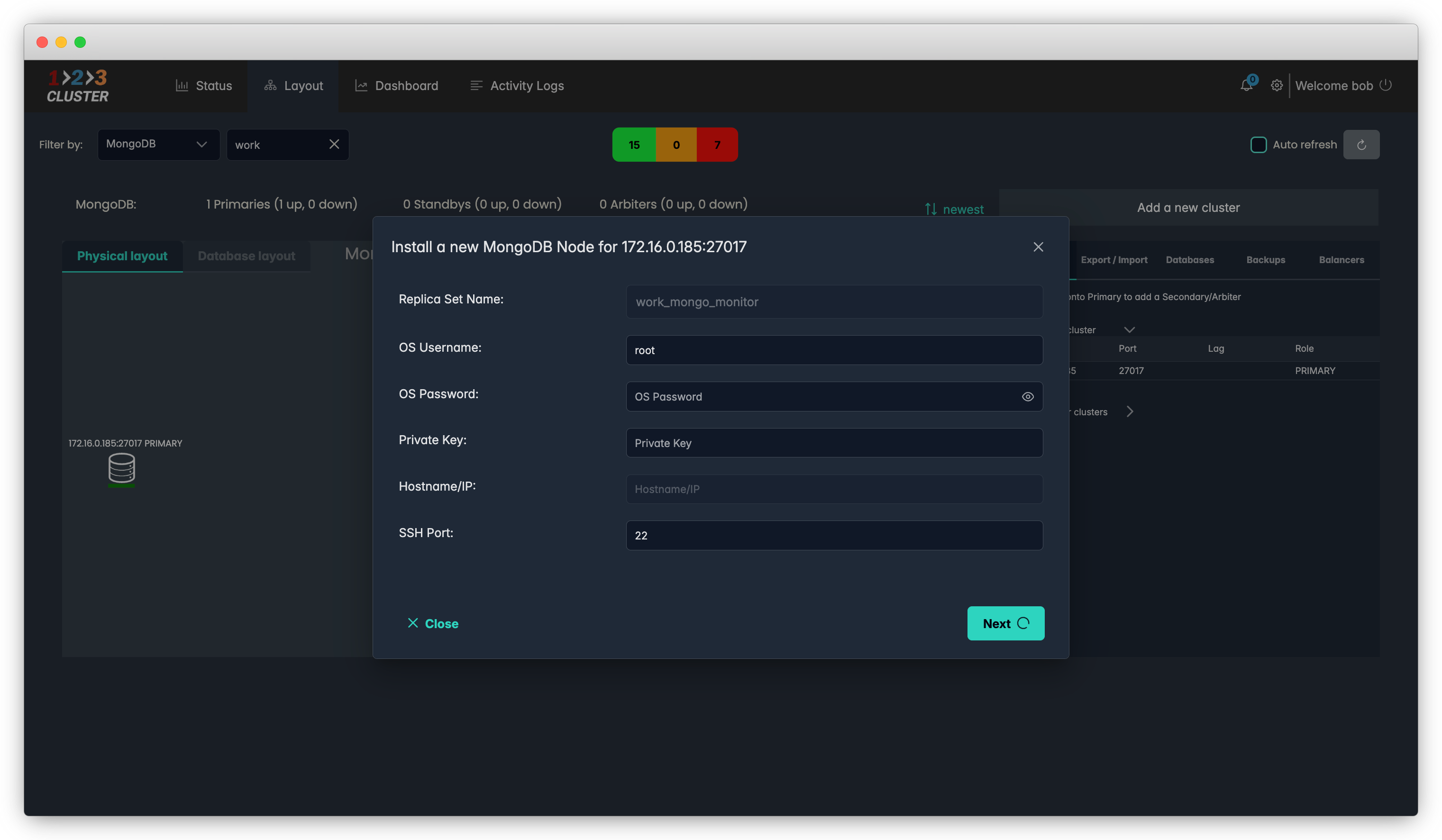Click the Close link in dialog
This screenshot has height=840, width=1442.
433,623
